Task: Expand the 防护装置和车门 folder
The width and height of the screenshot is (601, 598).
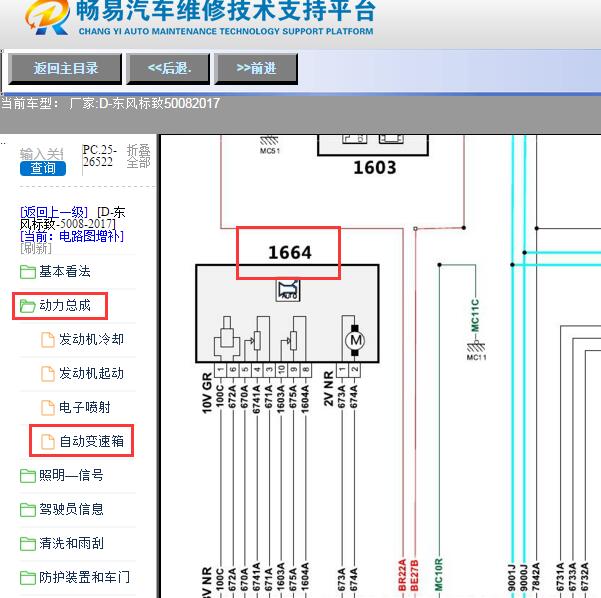Action: [x=84, y=577]
